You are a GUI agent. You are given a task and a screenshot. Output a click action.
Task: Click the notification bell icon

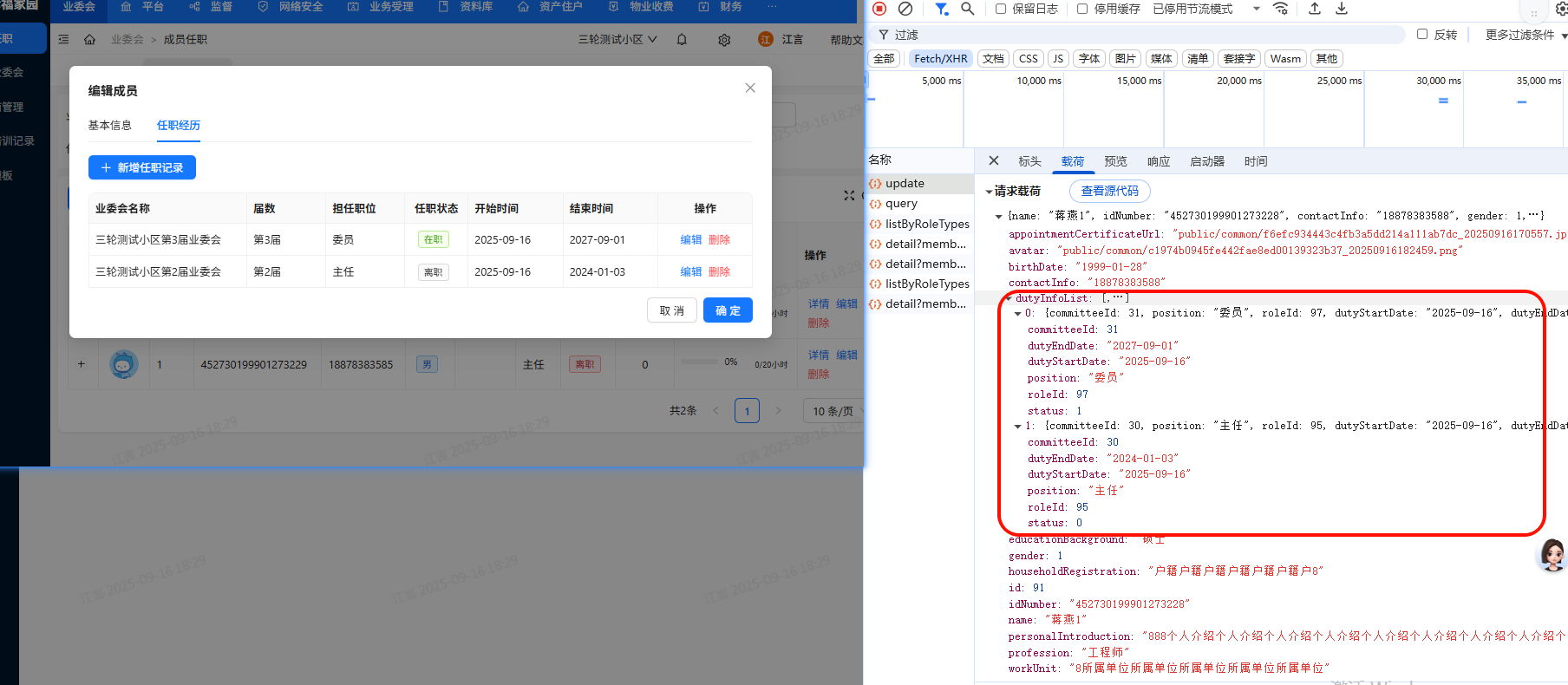[x=682, y=40]
